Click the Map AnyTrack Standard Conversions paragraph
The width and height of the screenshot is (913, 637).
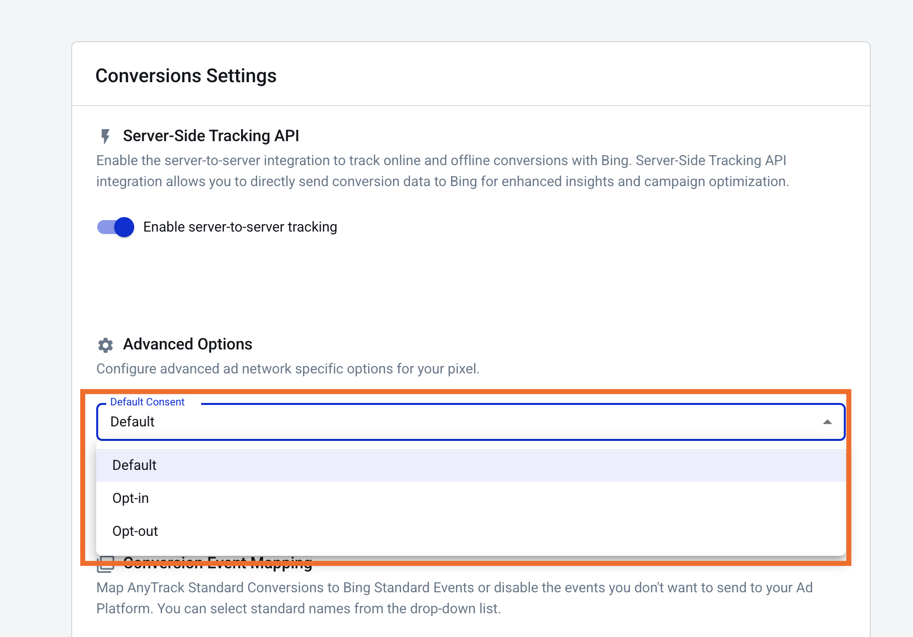point(454,598)
